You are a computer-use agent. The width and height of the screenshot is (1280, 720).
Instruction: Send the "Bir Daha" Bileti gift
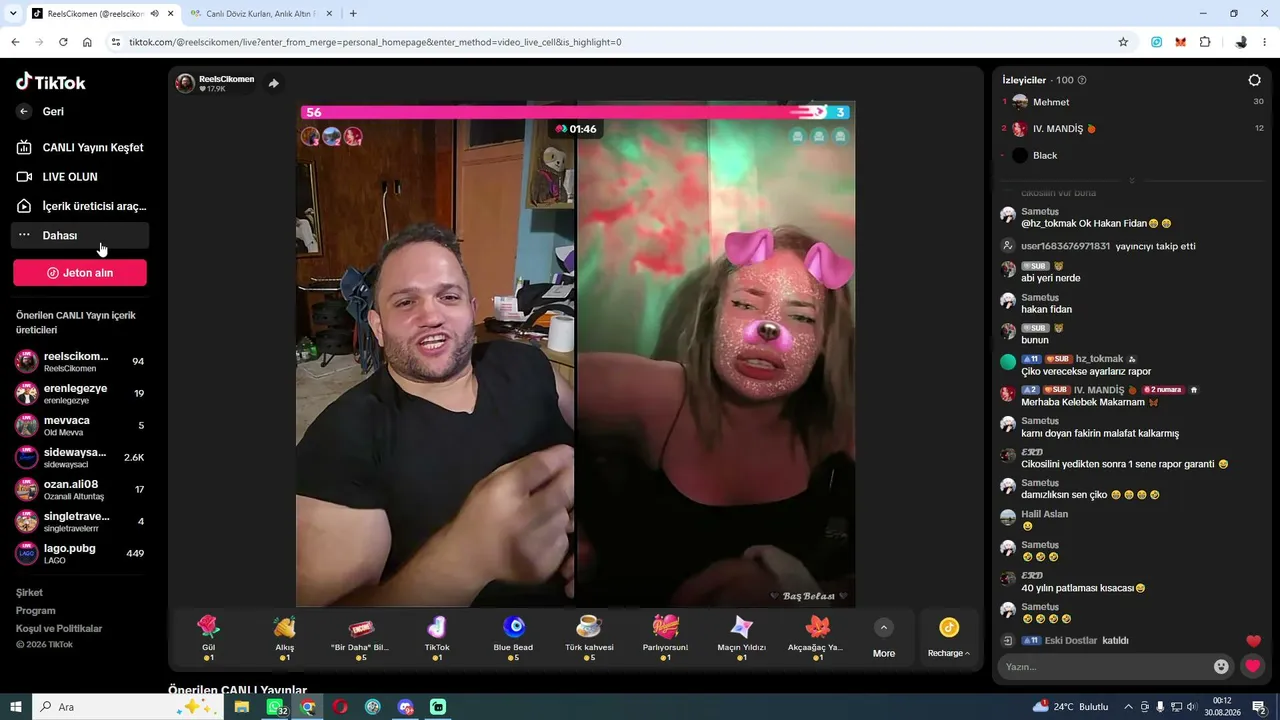[x=360, y=637]
